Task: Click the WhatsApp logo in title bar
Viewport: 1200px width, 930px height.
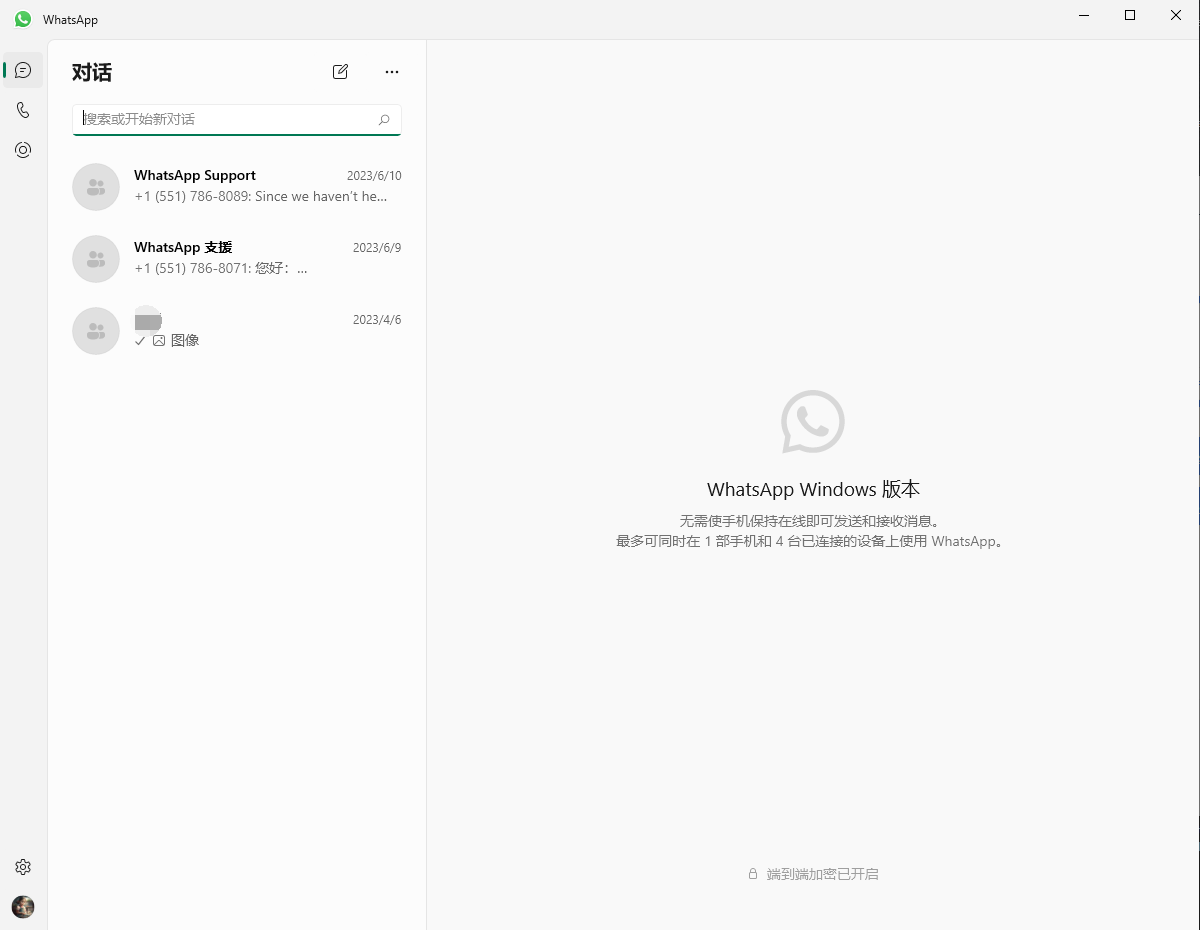Action: click(x=23, y=19)
